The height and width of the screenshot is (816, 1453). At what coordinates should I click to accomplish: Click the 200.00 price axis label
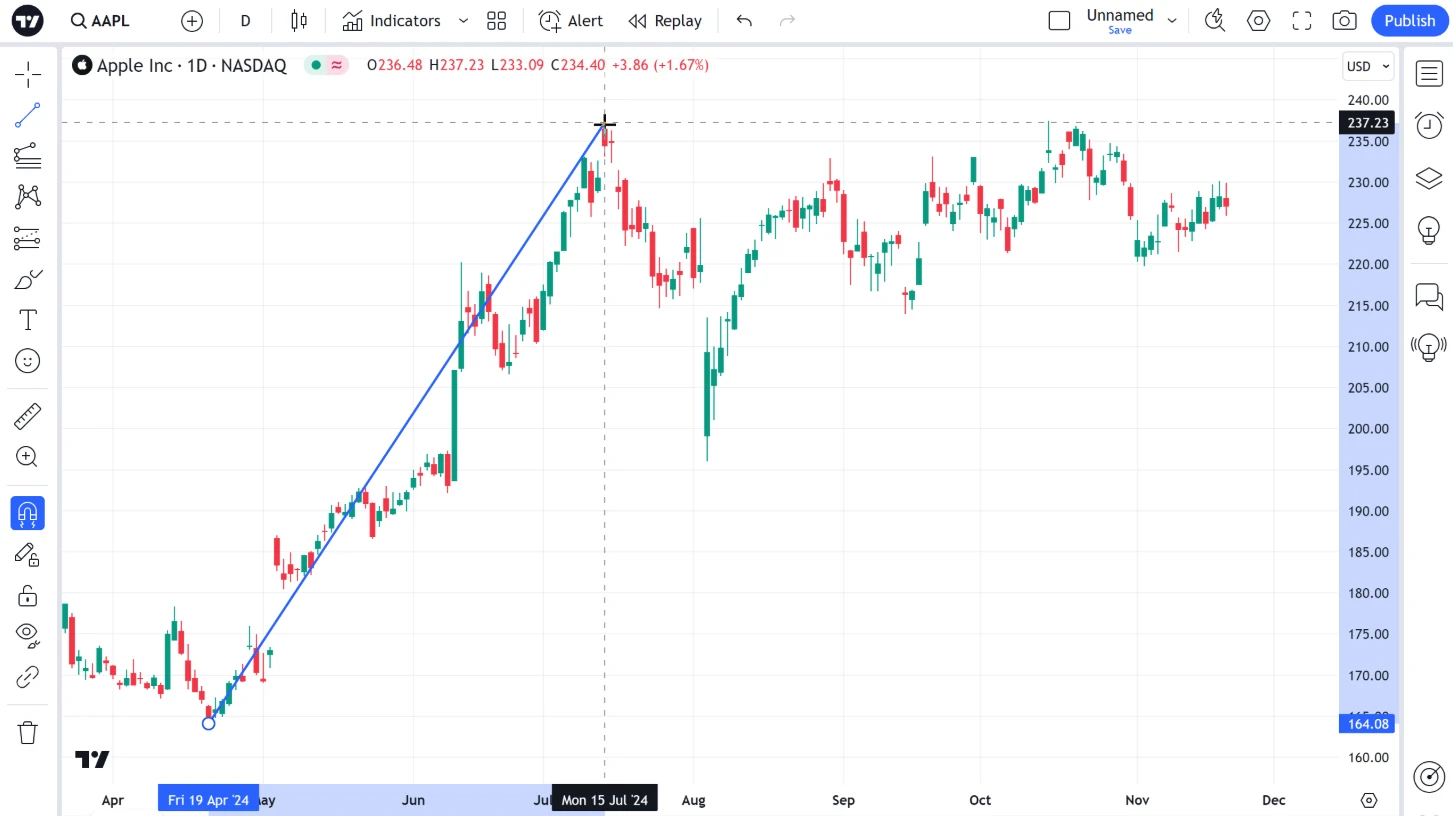pyautogui.click(x=1368, y=429)
